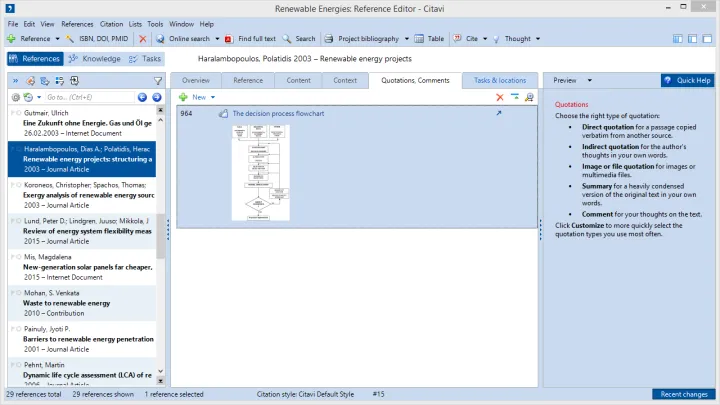This screenshot has height=405, width=720.
Task: Switch to the Tasks & locations tab
Action: (499, 80)
